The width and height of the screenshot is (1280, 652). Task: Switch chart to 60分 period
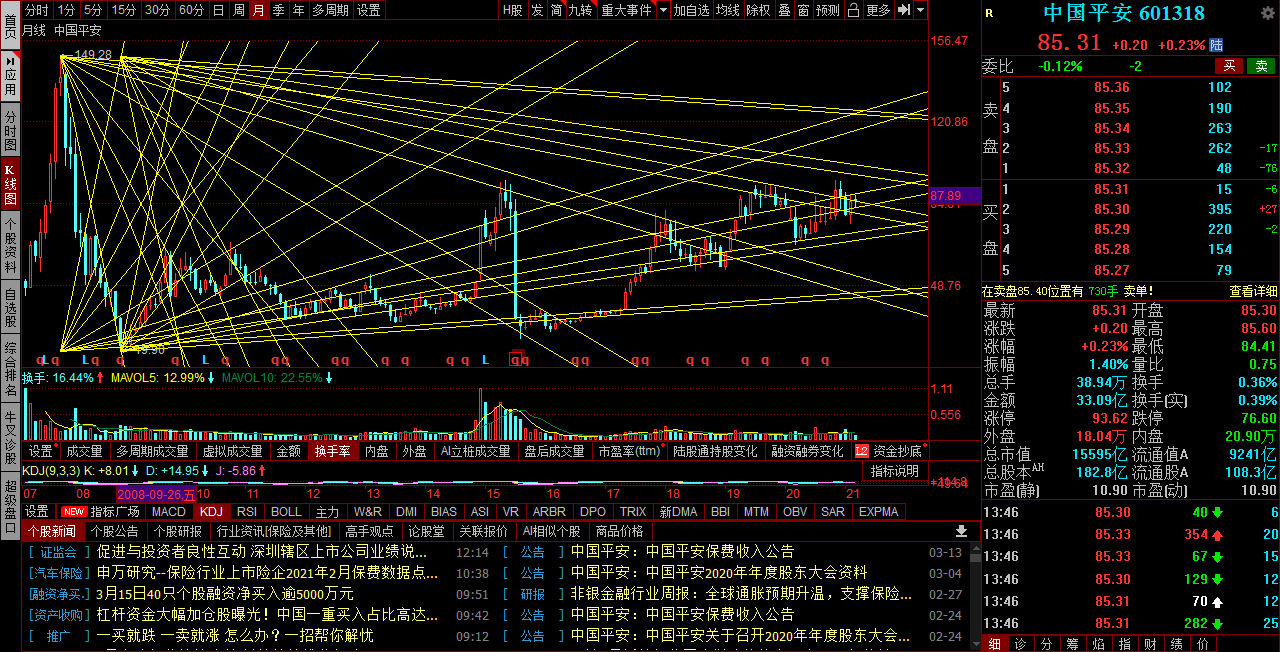point(191,10)
